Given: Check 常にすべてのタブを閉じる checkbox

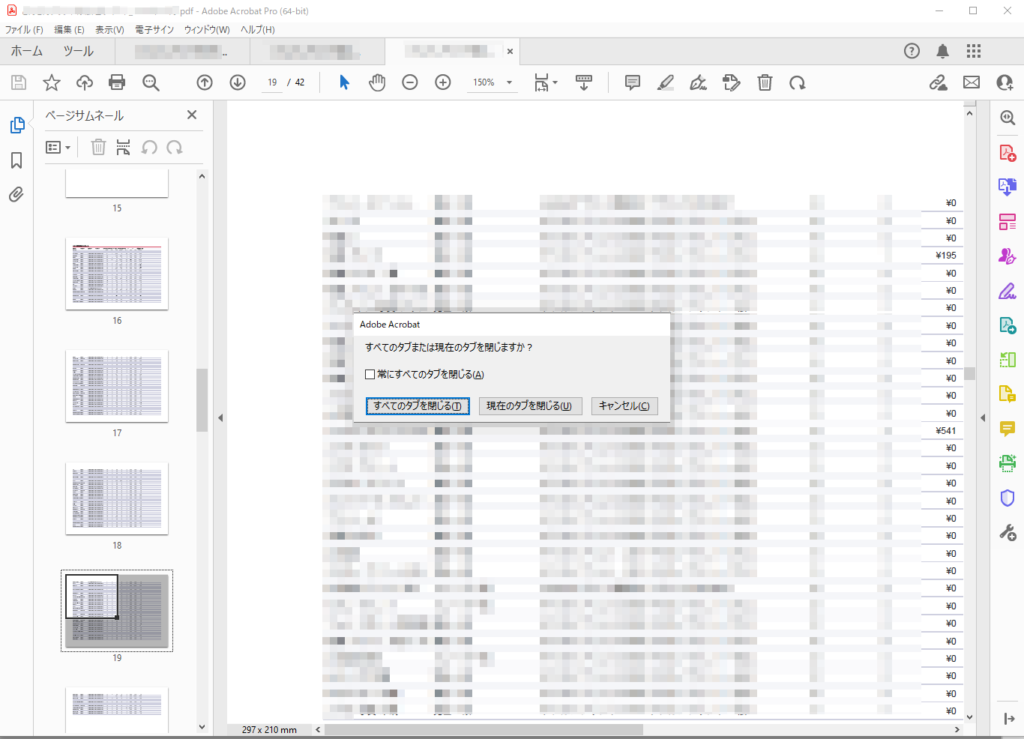Looking at the screenshot, I should point(370,374).
